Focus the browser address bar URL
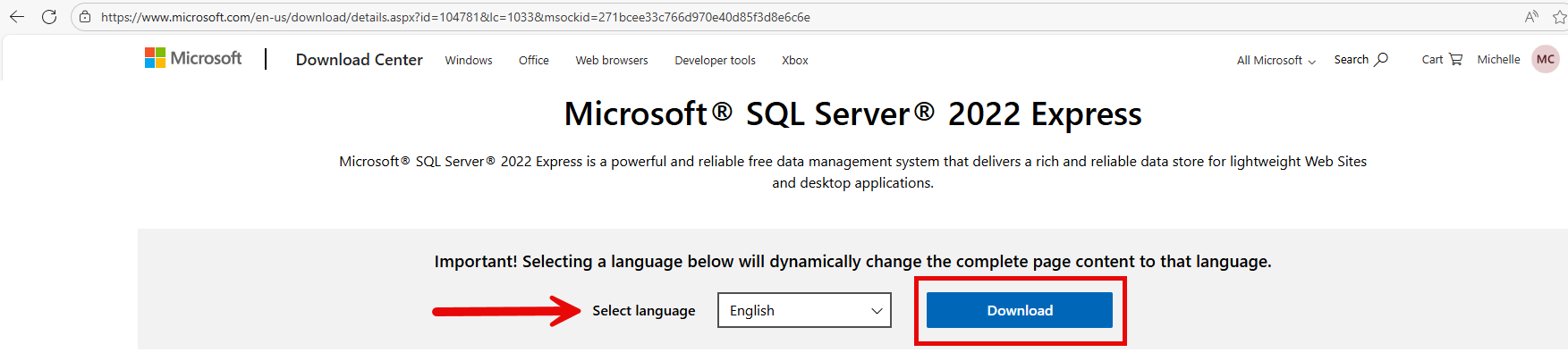The width and height of the screenshot is (1568, 361). (x=455, y=17)
